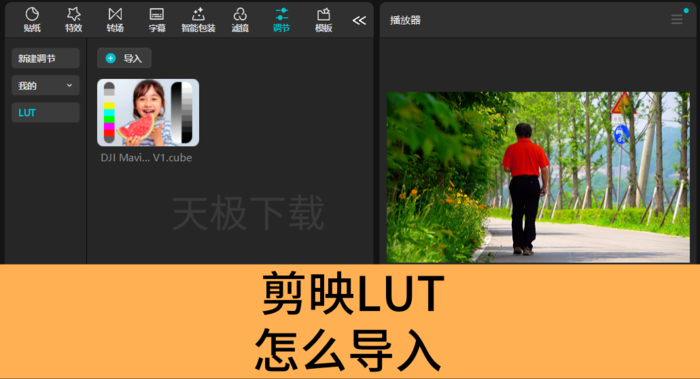Click the DJI Mavi... V1.cube file name
Image resolution: width=700 pixels, height=379 pixels.
(146, 158)
